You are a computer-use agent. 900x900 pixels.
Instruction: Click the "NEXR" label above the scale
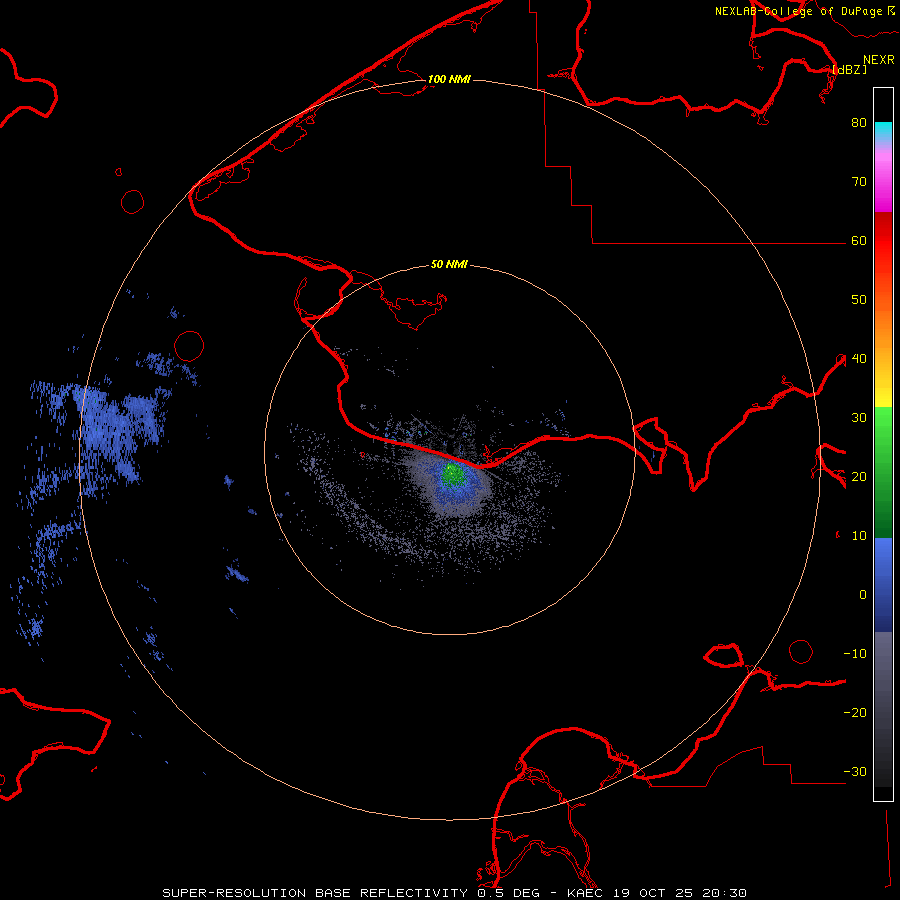pyautogui.click(x=879, y=60)
